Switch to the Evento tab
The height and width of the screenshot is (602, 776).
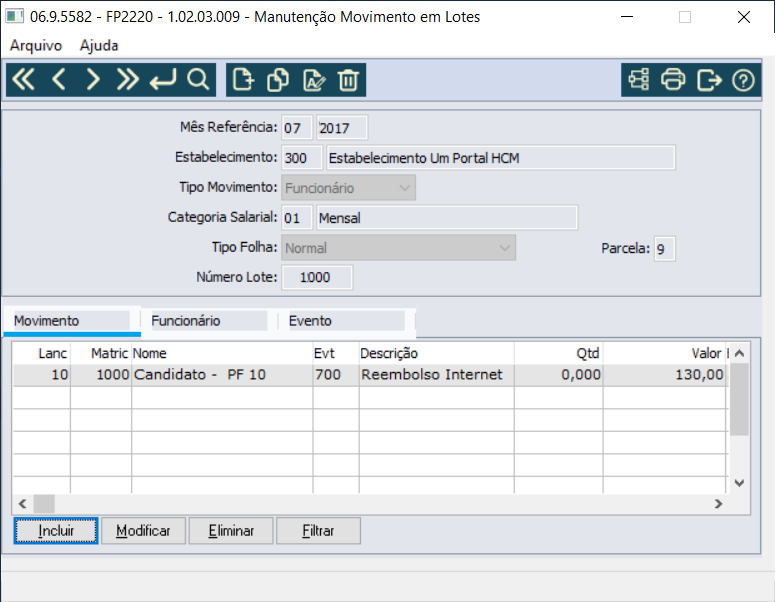coord(346,321)
